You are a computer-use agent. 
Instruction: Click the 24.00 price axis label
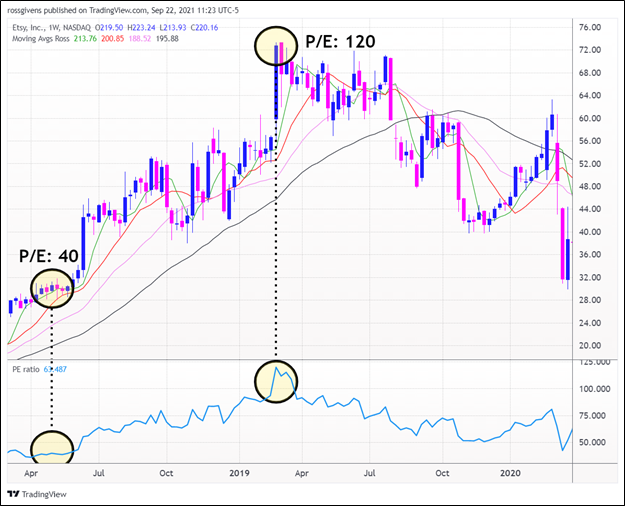click(x=590, y=323)
